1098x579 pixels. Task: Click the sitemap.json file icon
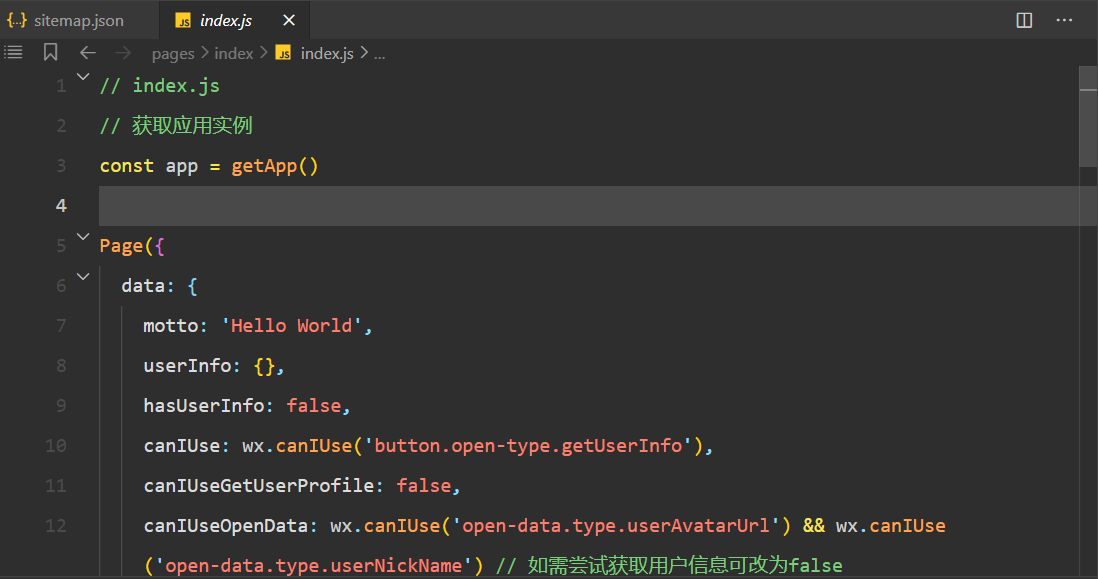17,20
